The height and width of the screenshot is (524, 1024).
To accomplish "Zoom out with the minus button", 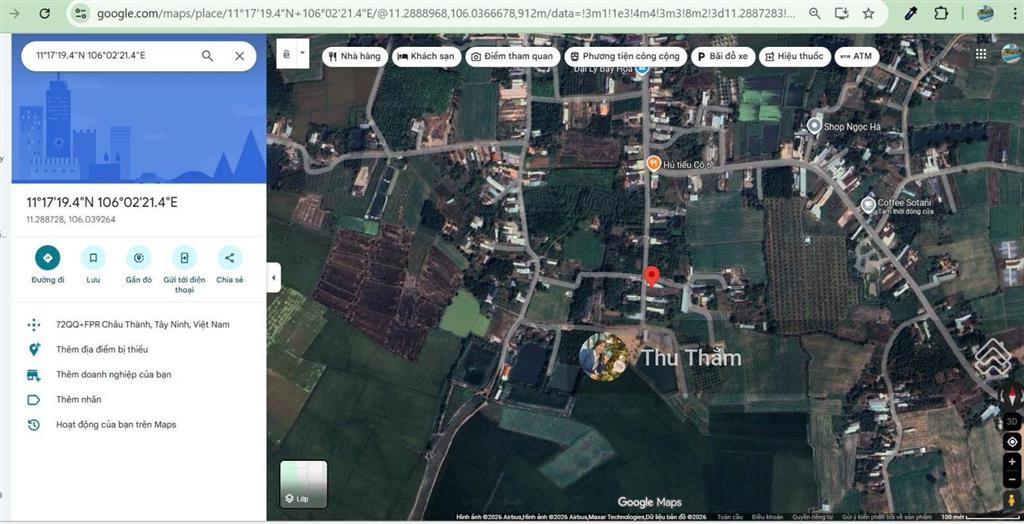I will pyautogui.click(x=1012, y=480).
